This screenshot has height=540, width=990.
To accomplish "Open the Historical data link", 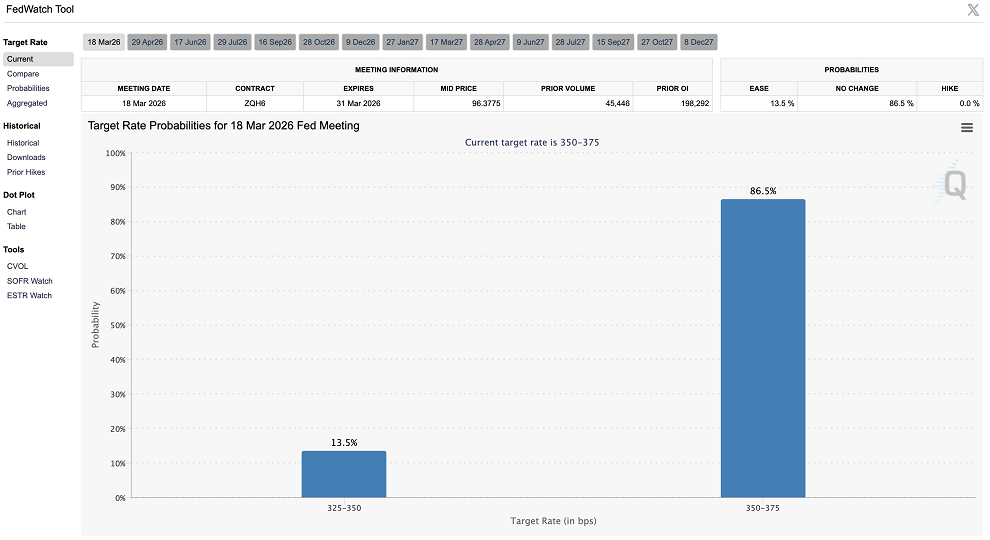I will tap(23, 143).
